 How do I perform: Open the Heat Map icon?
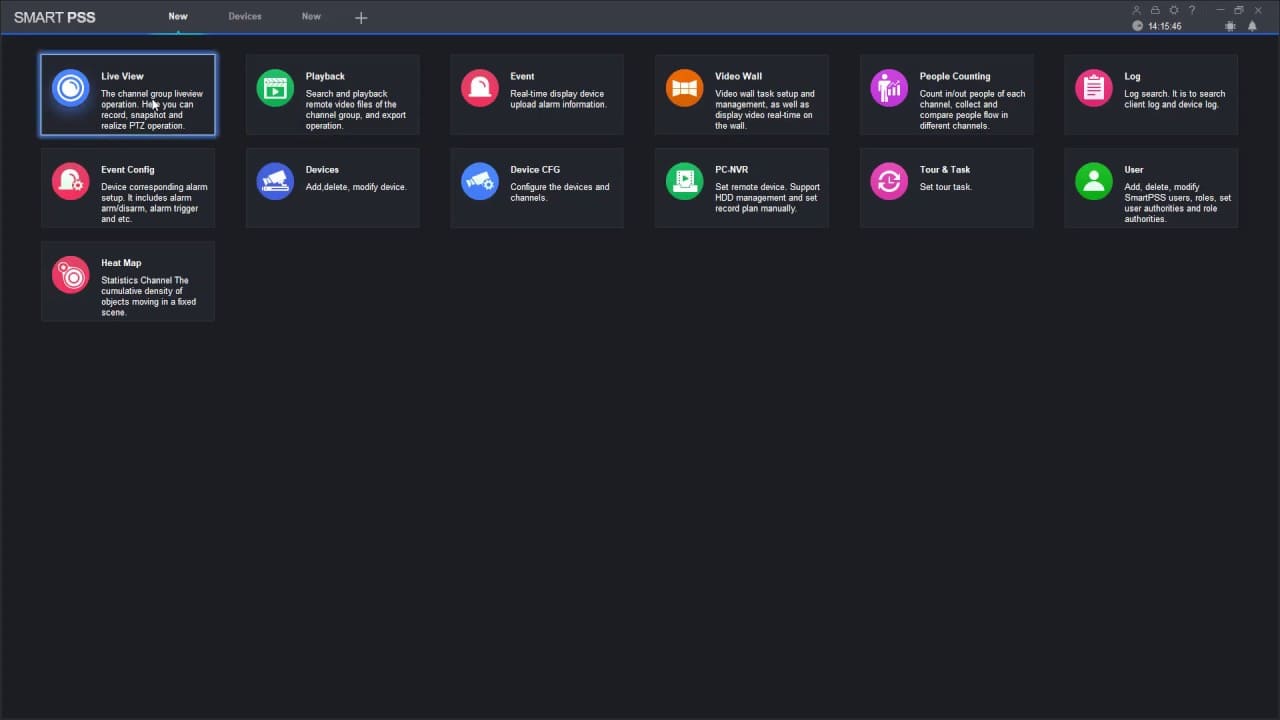71,275
